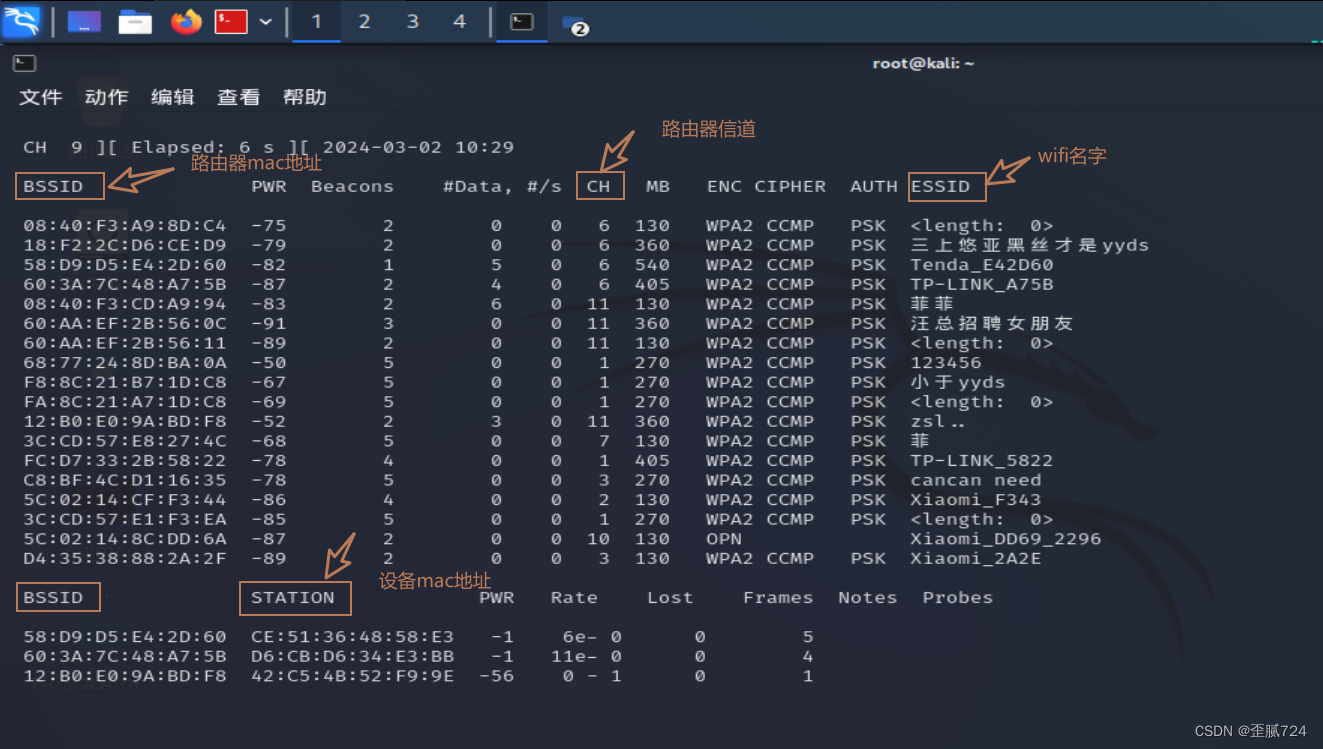Open the 动作 menu

click(x=107, y=97)
